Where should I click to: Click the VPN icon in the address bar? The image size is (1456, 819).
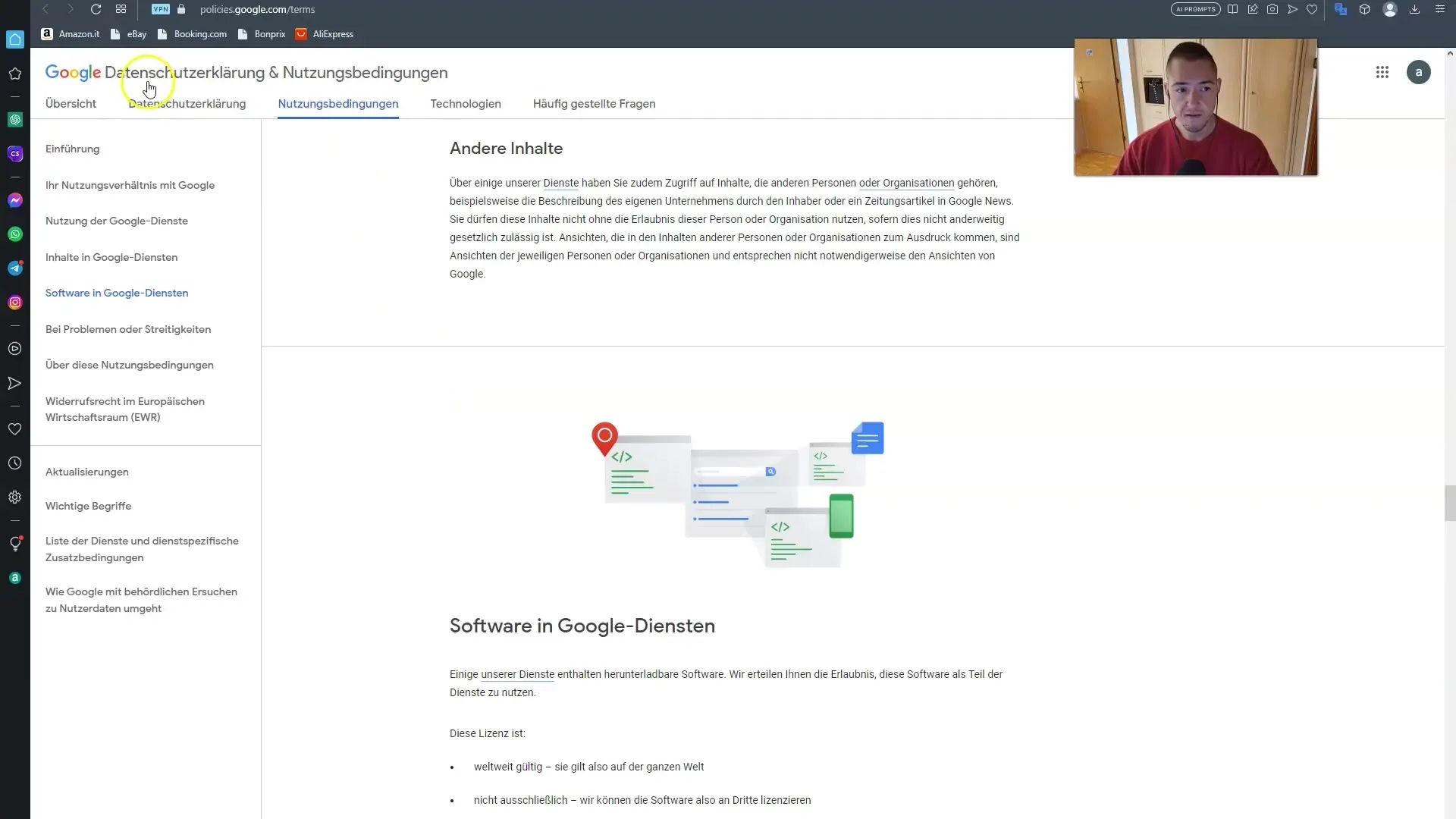[x=159, y=9]
